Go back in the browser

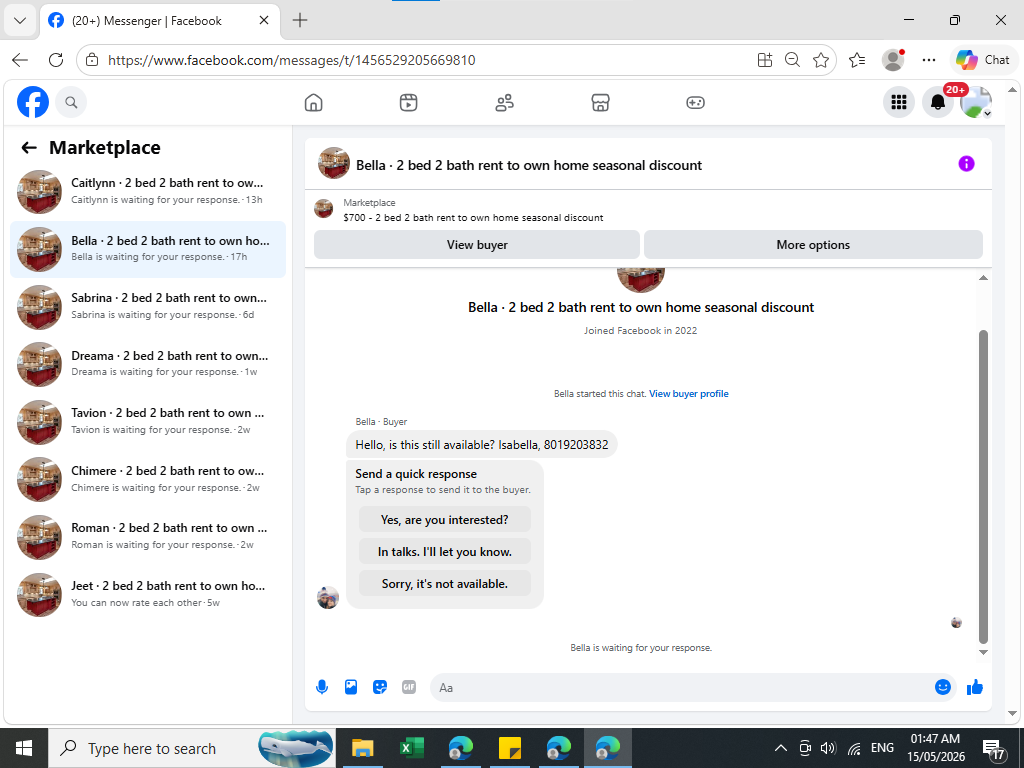[20, 60]
